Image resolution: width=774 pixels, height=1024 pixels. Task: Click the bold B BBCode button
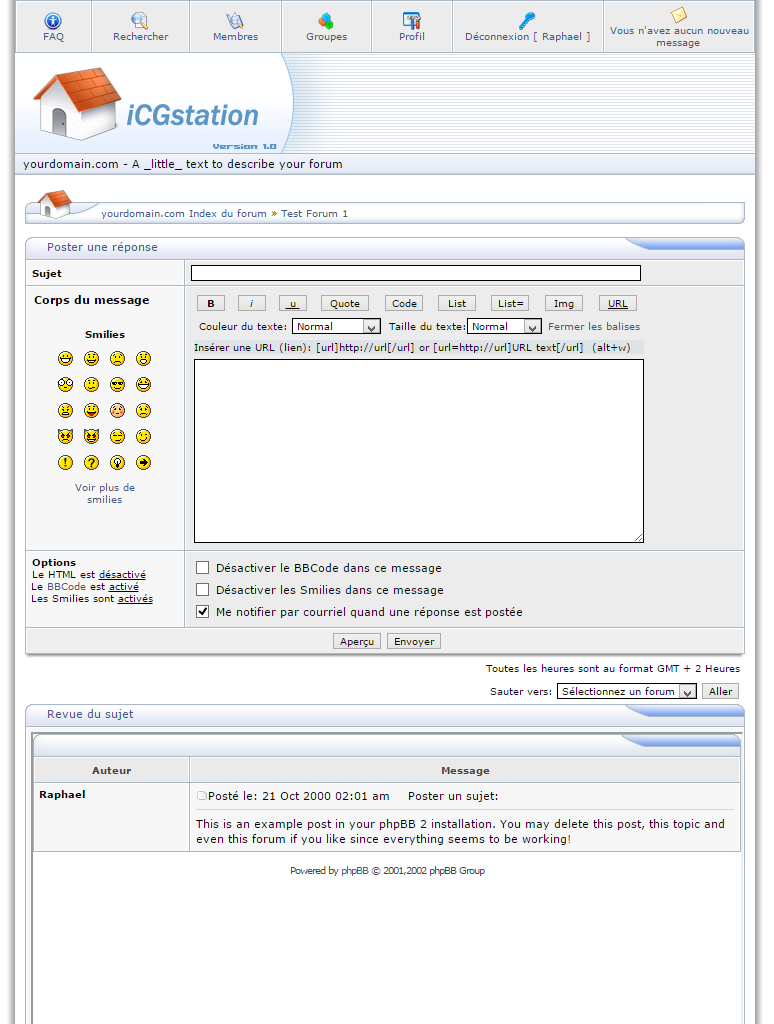[x=211, y=304]
